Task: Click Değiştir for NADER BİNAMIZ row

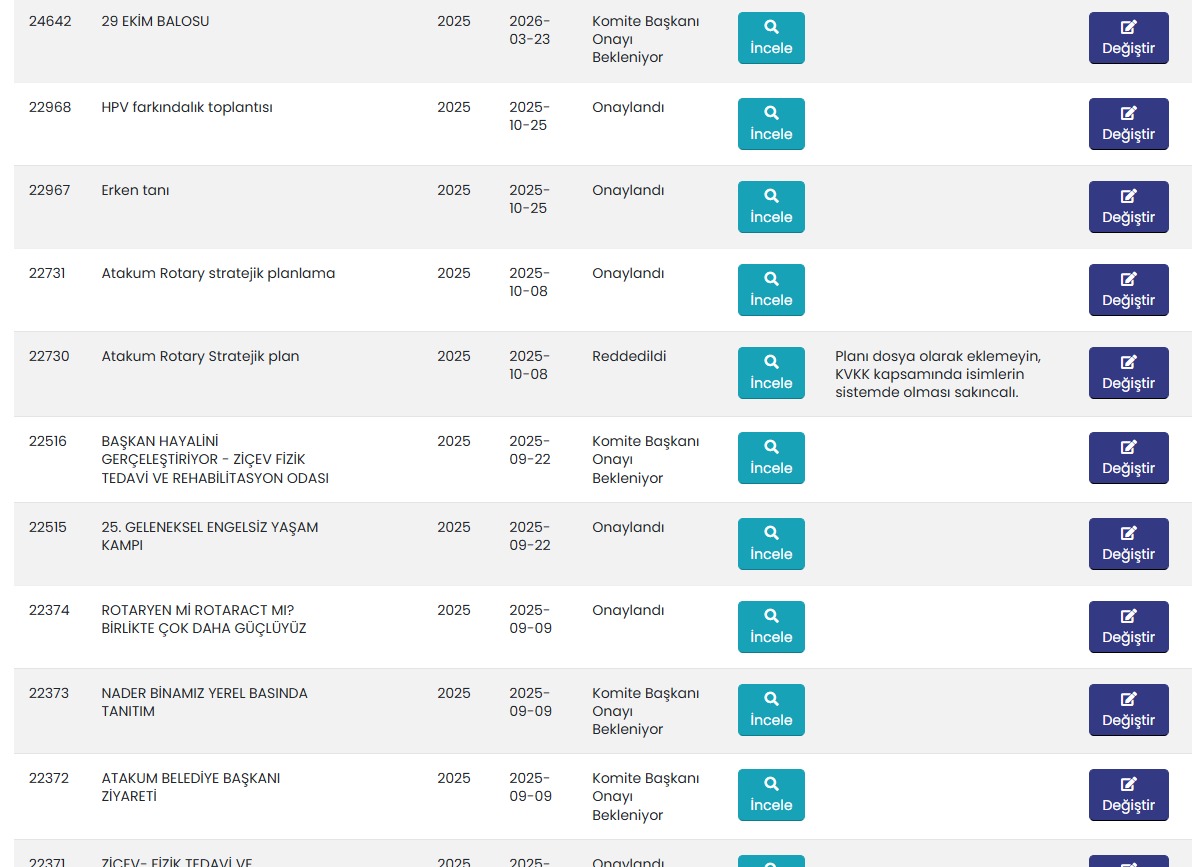Action: point(1128,710)
